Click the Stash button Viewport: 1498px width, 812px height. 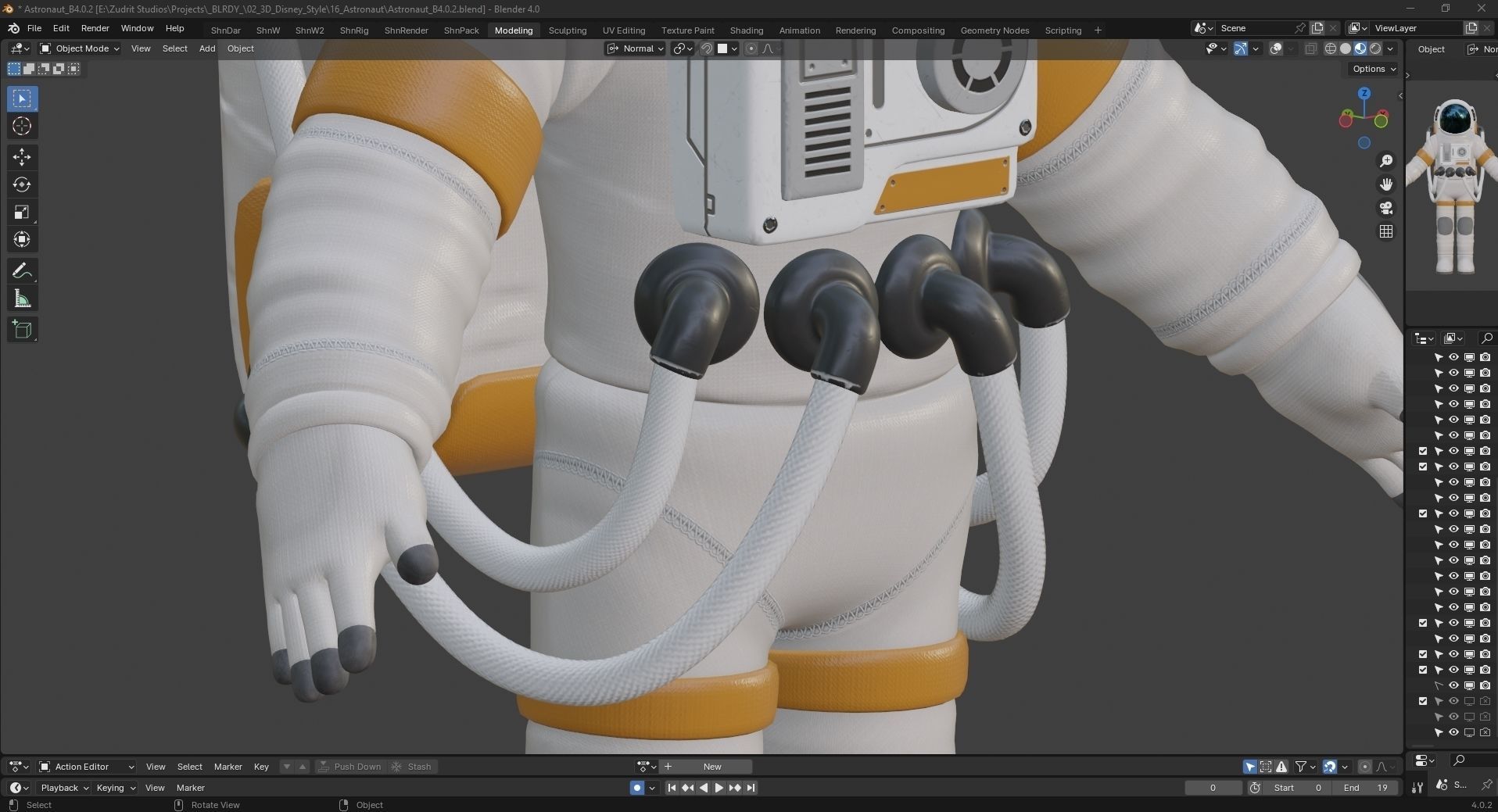[x=412, y=767]
